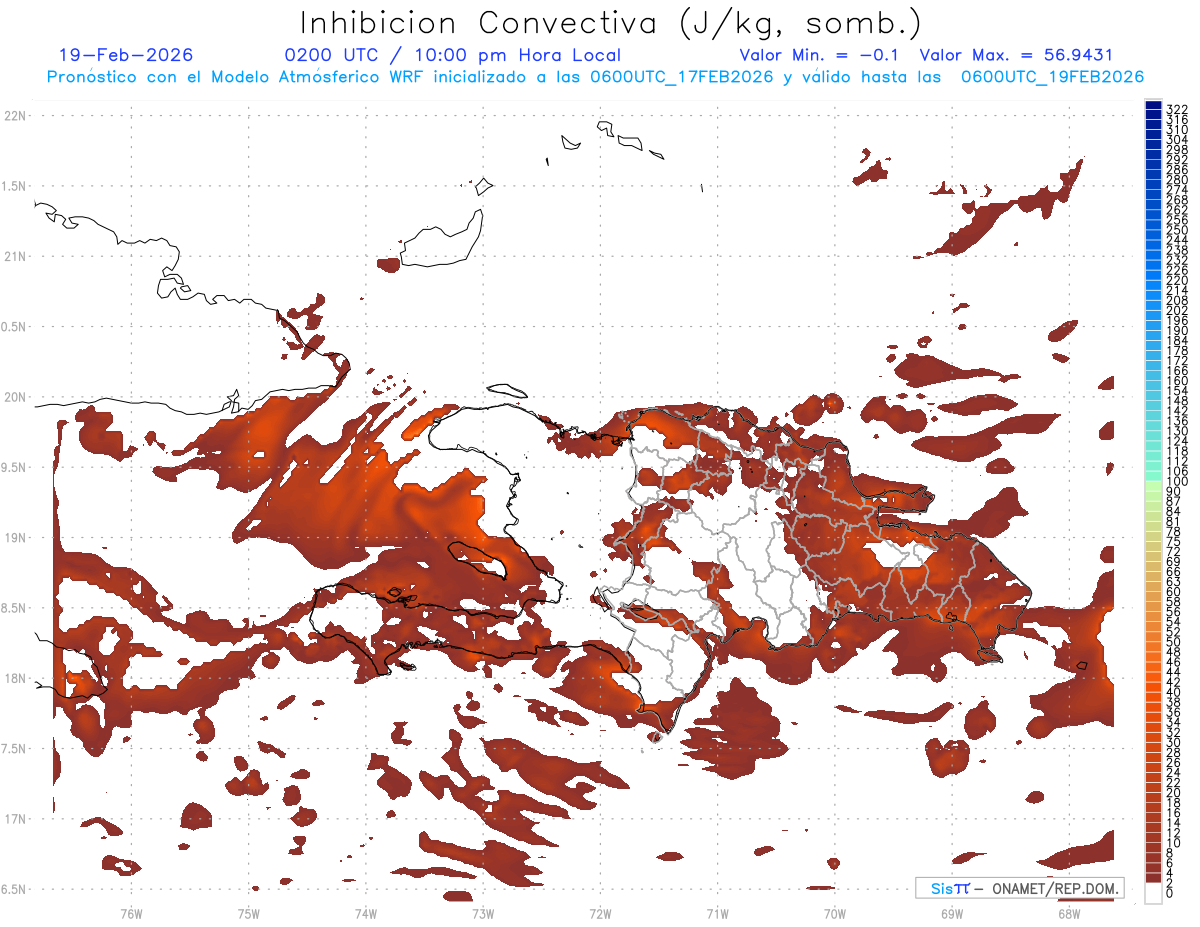Click the '19N' latitude label
The width and height of the screenshot is (1200, 927).
[16, 538]
